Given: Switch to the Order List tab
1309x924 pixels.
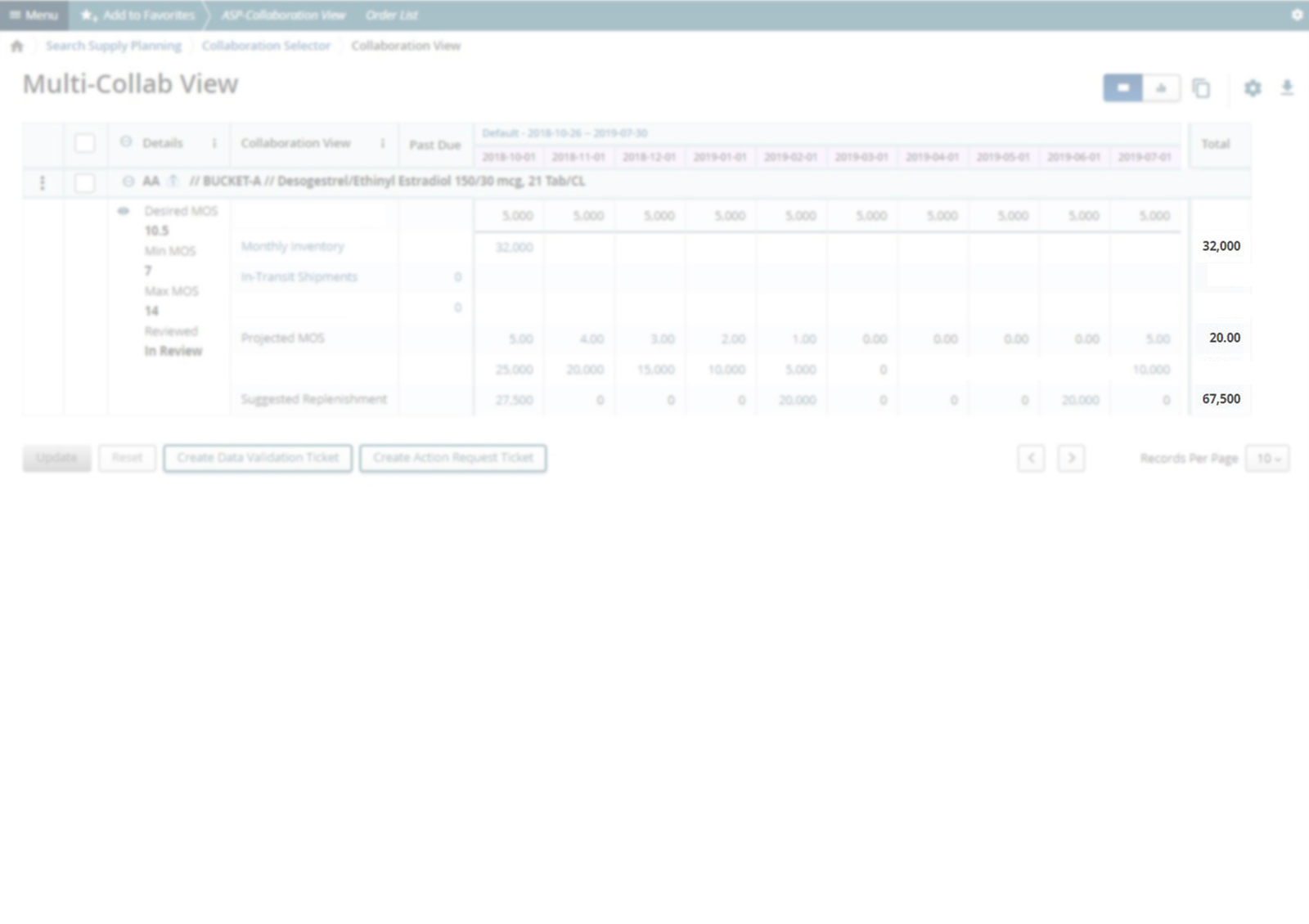Looking at the screenshot, I should point(391,15).
